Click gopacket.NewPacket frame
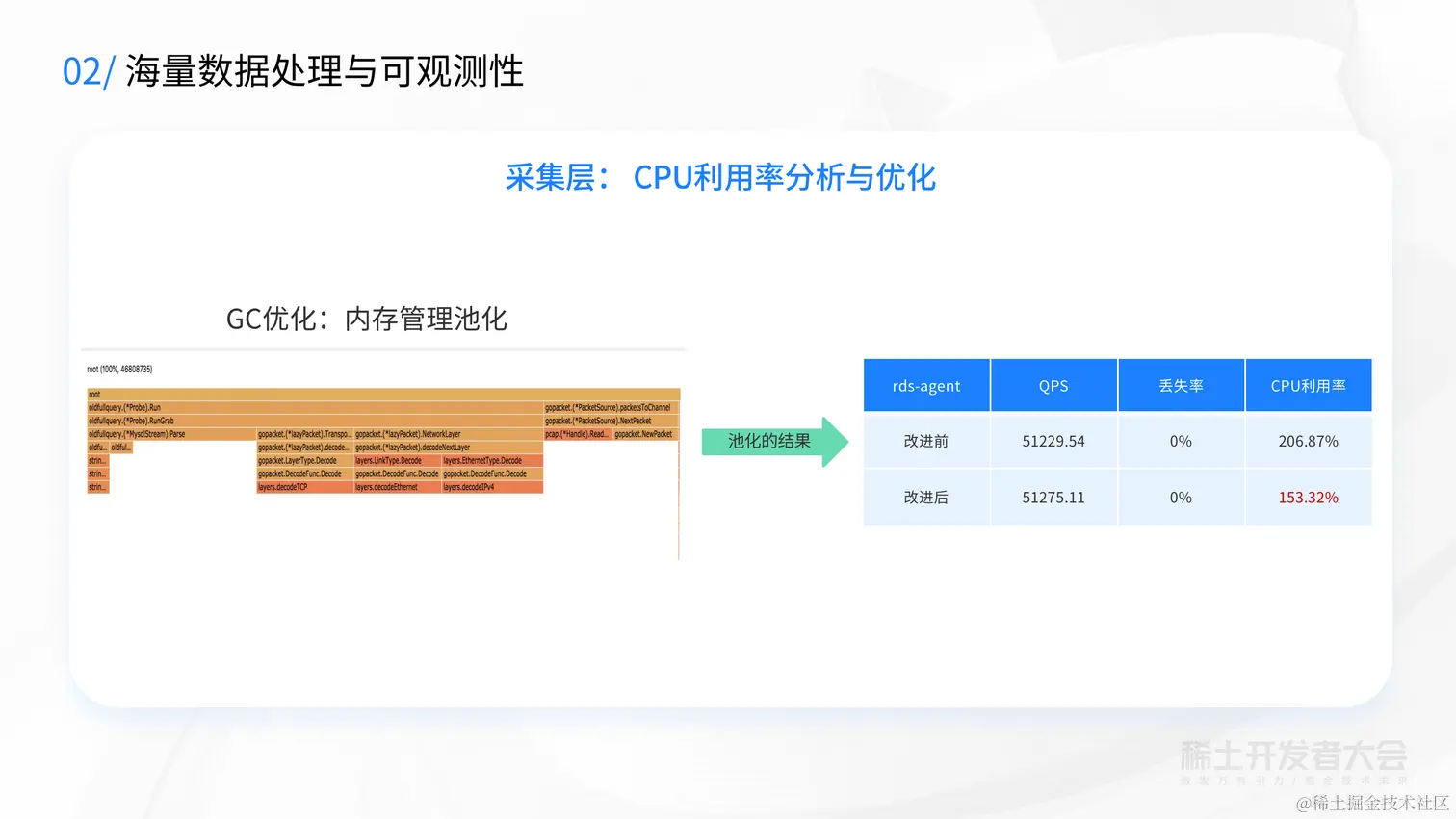This screenshot has width=1456, height=819. click(x=645, y=434)
